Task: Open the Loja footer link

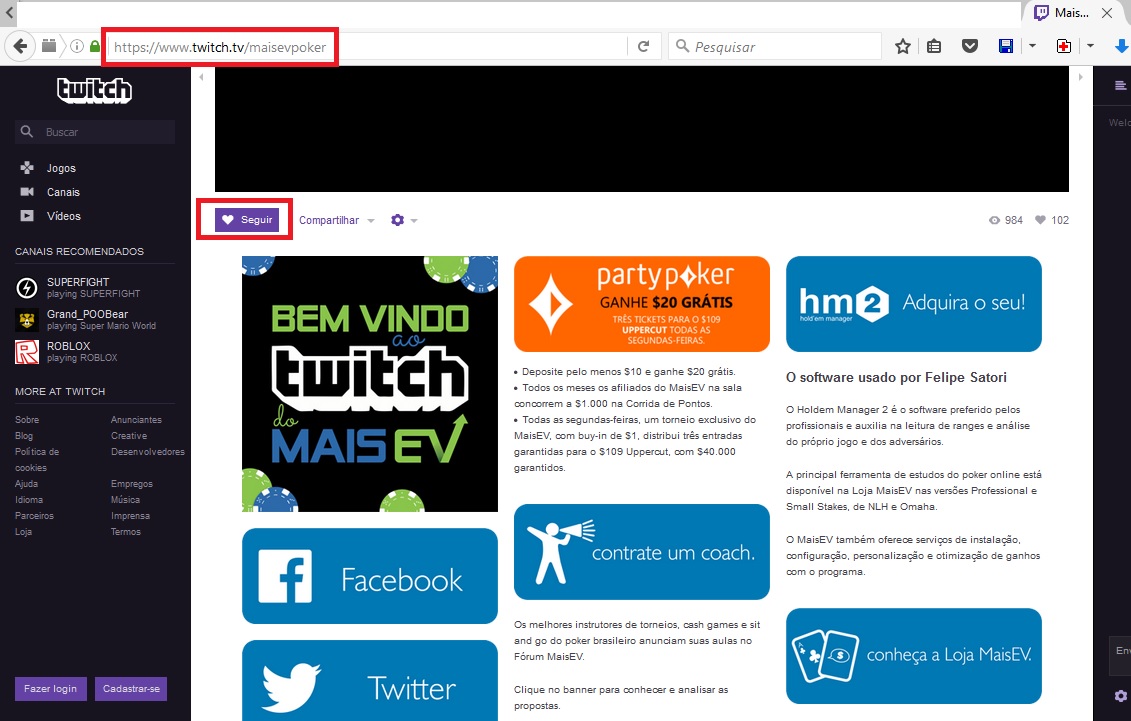Action: pos(23,531)
